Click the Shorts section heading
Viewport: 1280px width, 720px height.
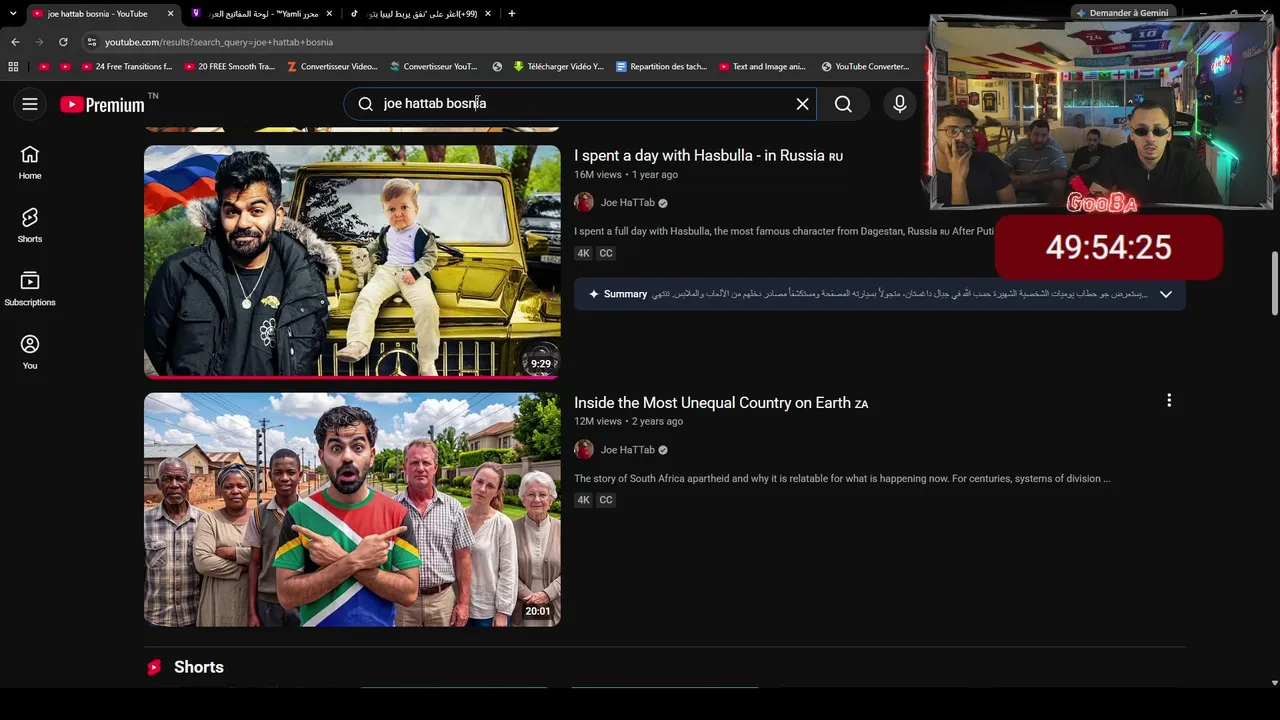199,667
